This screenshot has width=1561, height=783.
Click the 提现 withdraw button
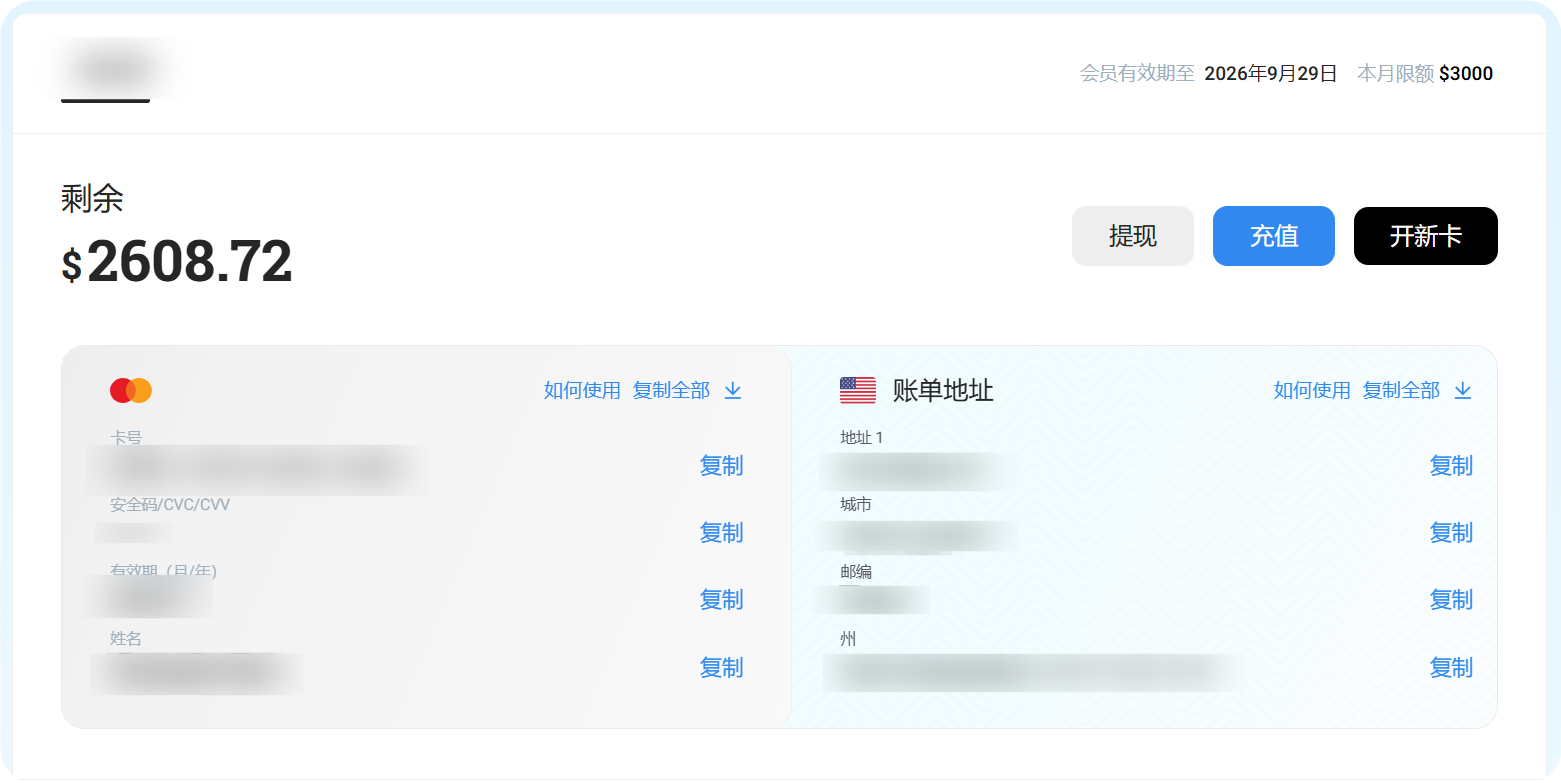pos(1133,236)
